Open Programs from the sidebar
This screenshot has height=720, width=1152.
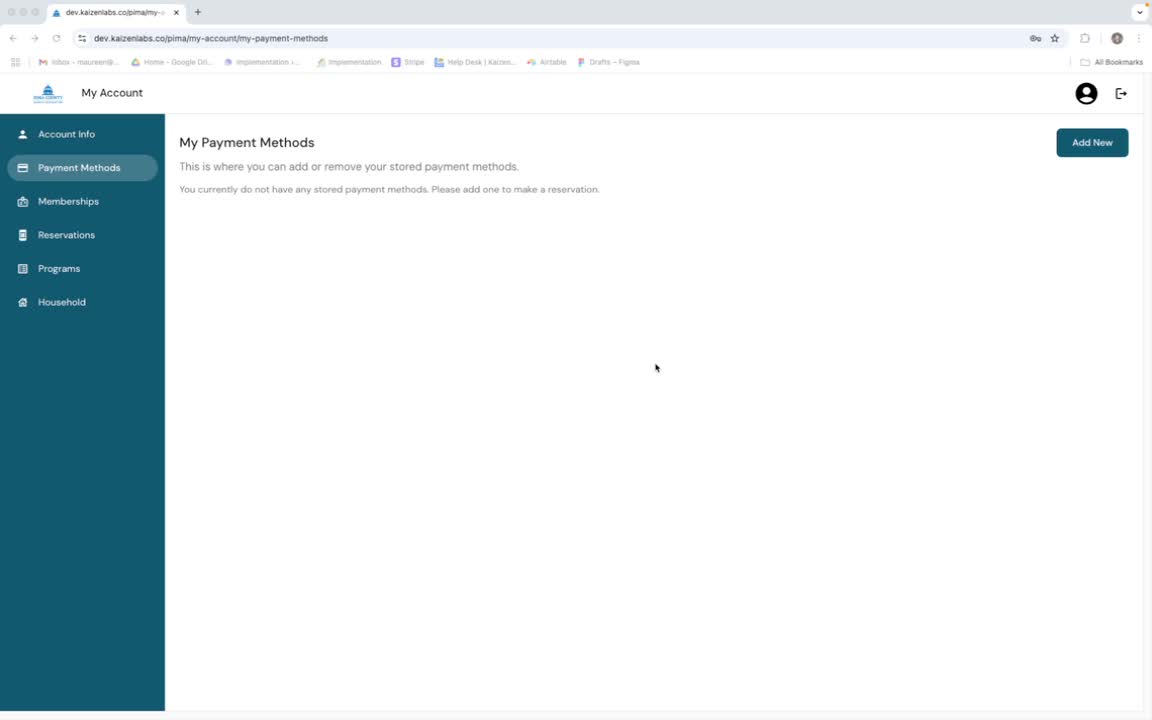click(x=82, y=269)
